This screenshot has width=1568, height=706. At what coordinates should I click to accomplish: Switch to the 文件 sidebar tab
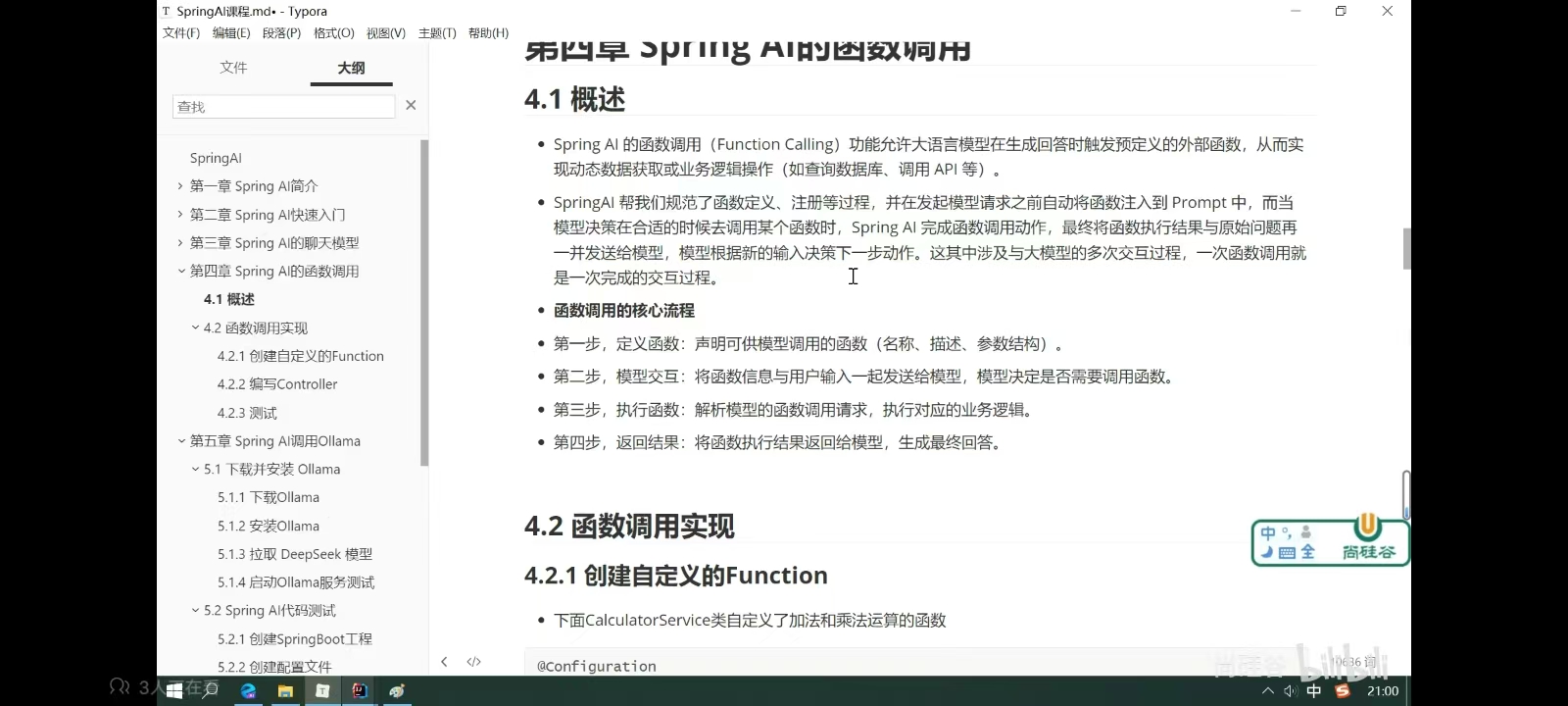point(233,67)
